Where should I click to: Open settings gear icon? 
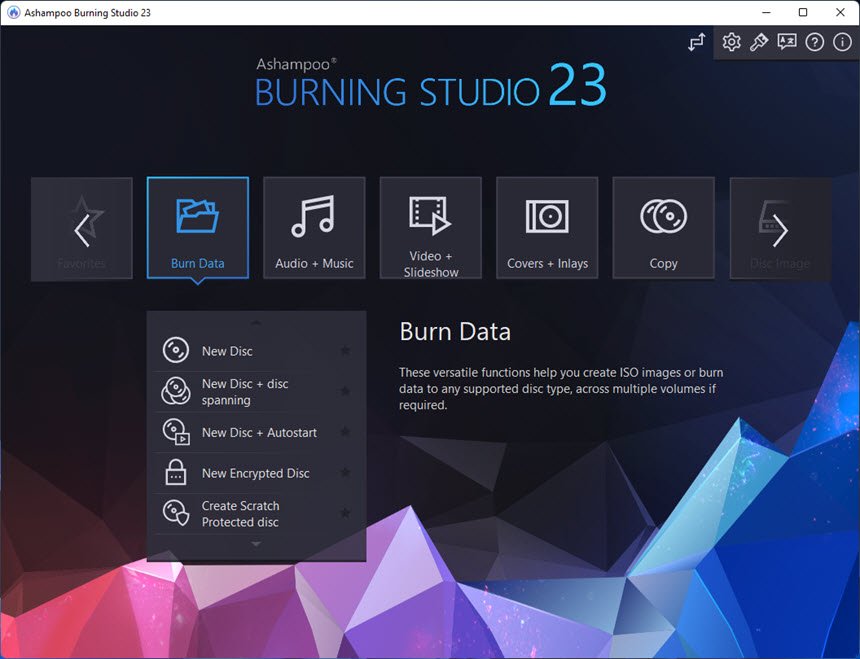coord(731,42)
